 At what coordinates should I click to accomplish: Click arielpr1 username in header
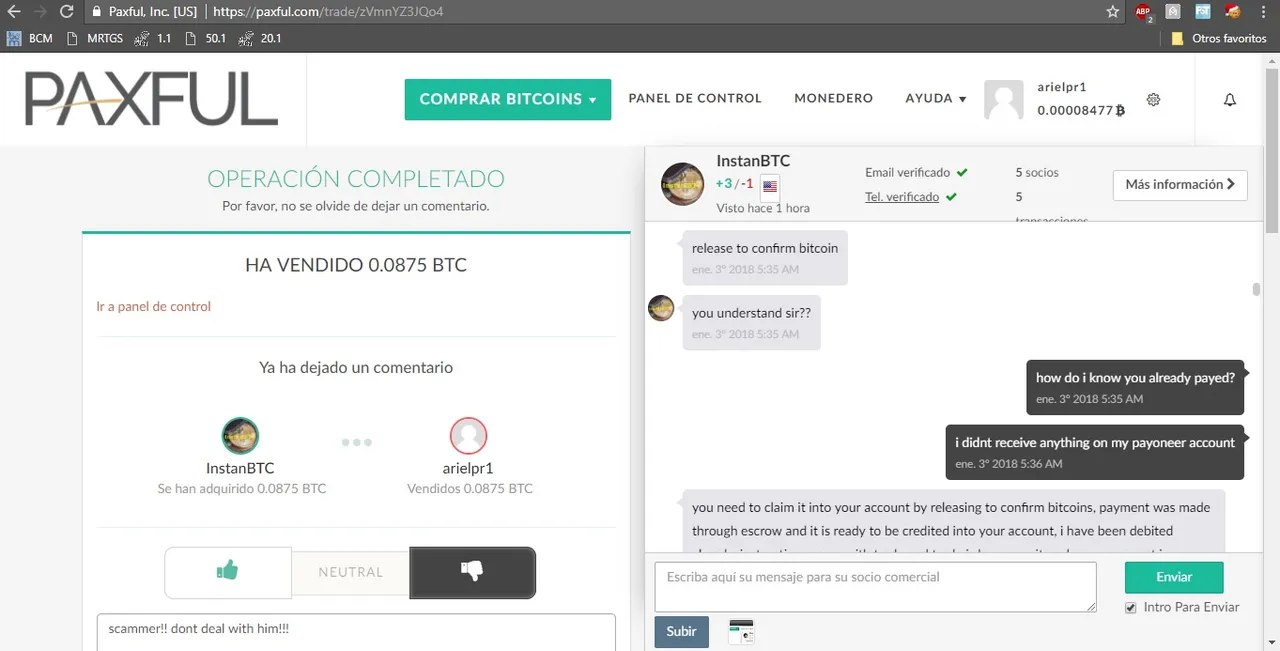[x=1062, y=87]
